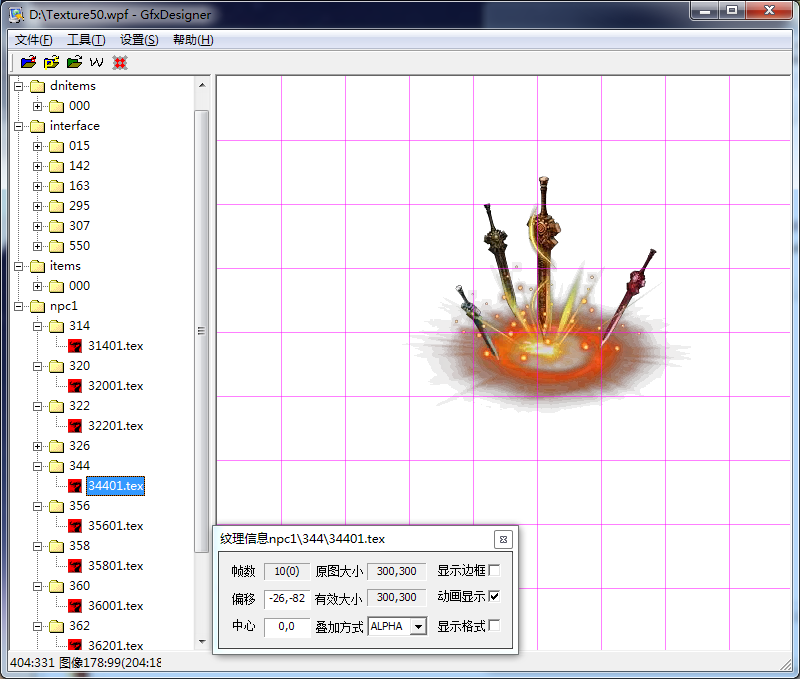Expand folder 000 under items
Screen dimensions: 800x679
pos(37,286)
